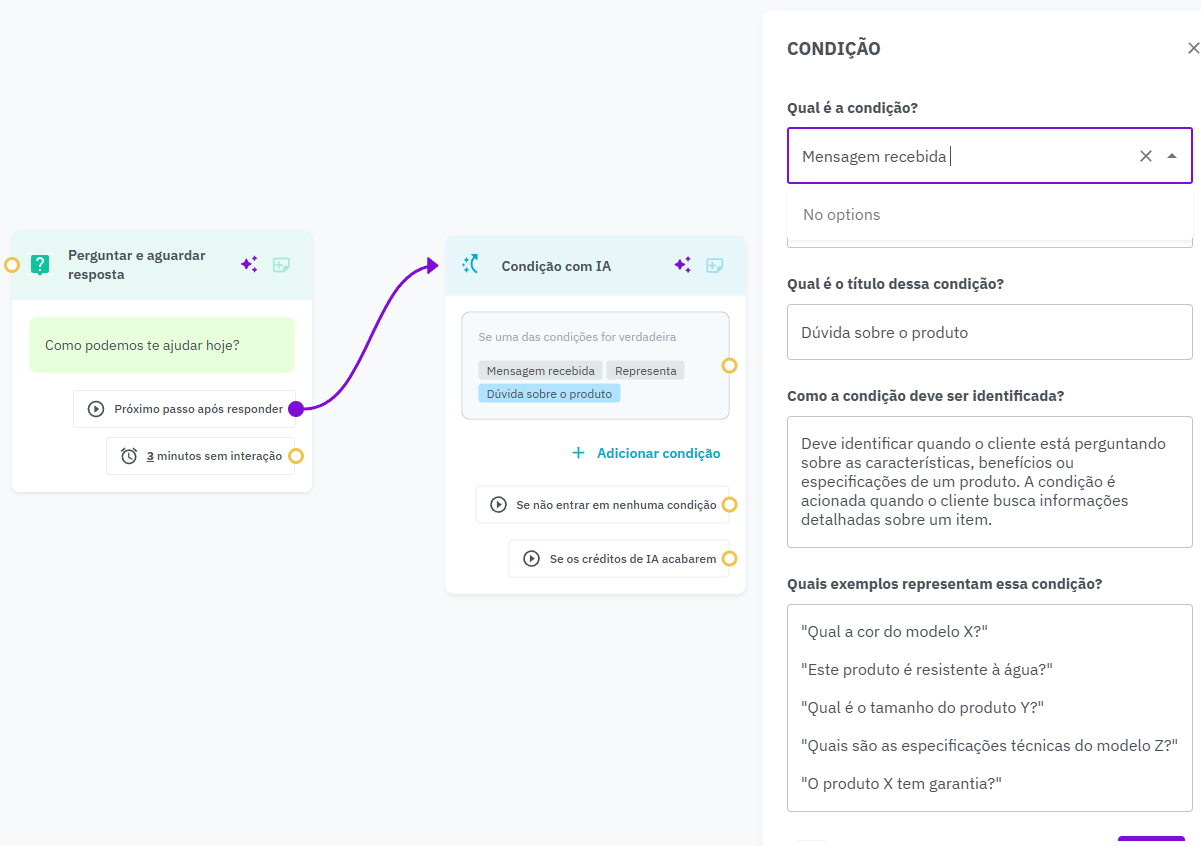Click 'Próximo passo após responder' step
This screenshot has width=1201, height=846.
point(185,409)
